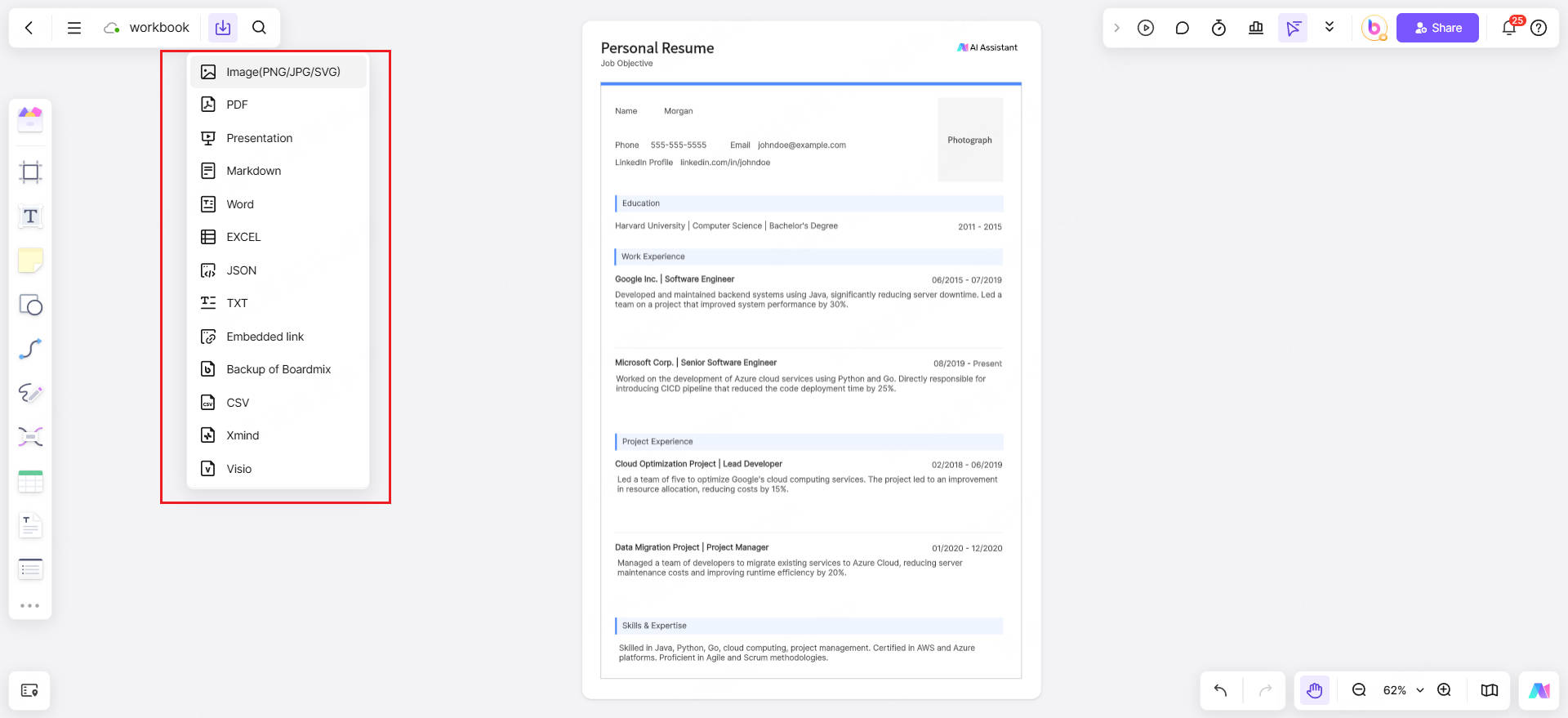Toggle the laser pointer cursor tool

pos(1293,28)
